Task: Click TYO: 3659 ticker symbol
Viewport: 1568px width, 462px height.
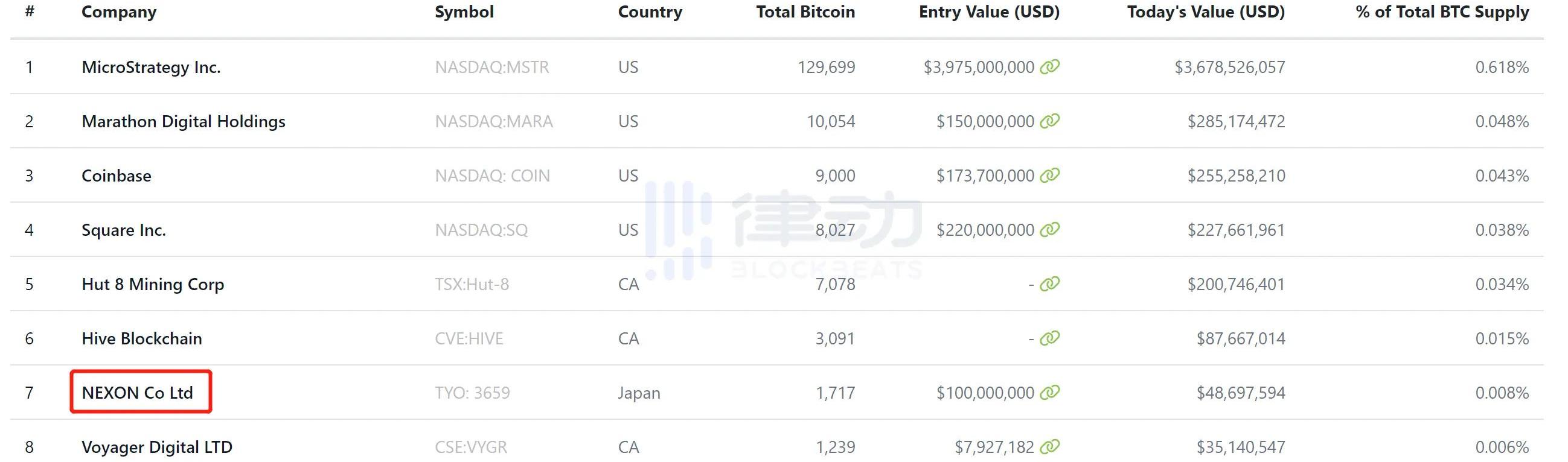Action: (472, 393)
